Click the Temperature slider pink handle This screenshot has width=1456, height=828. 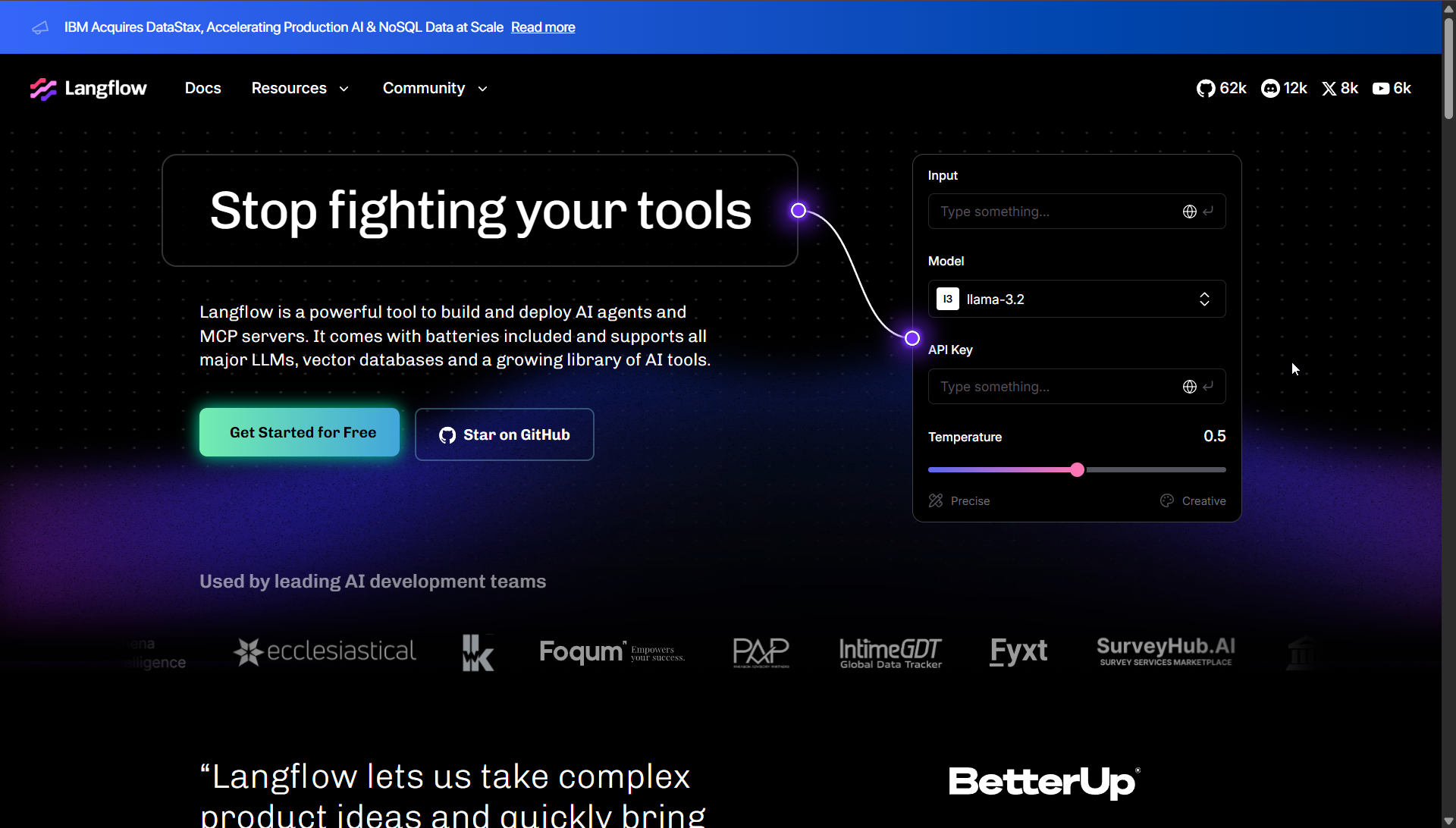1077,470
